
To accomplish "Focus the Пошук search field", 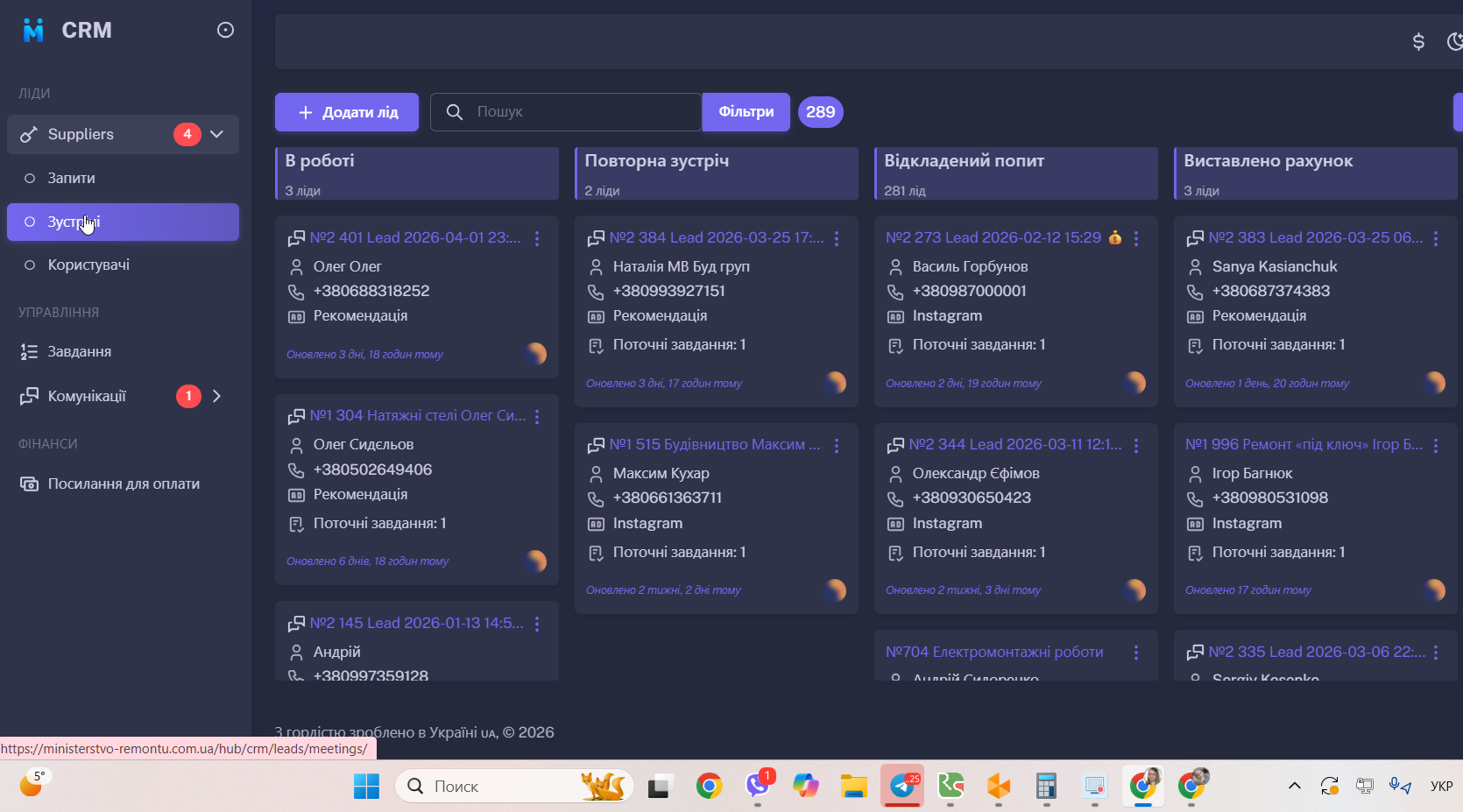I will point(566,112).
